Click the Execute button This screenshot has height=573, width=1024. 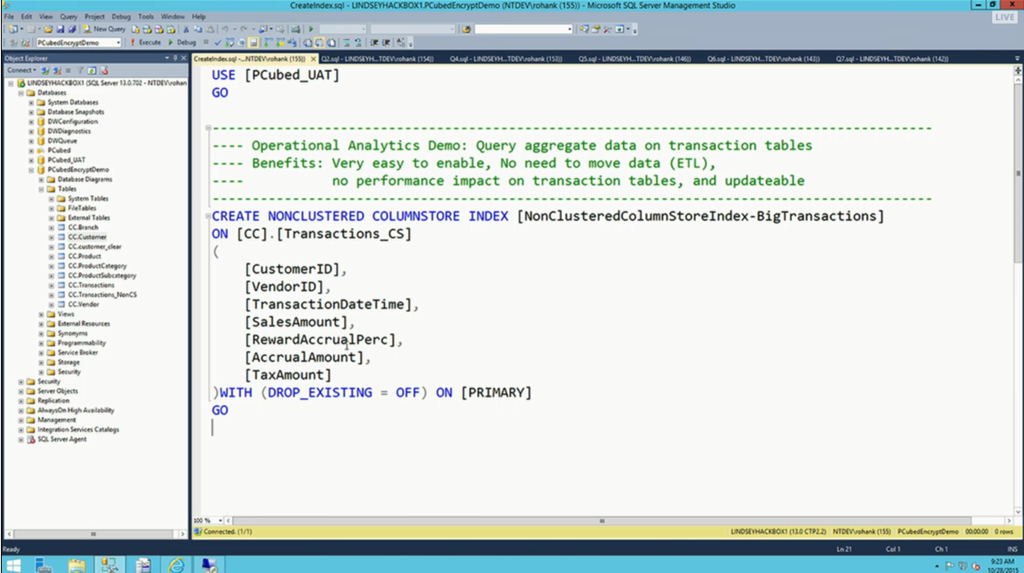click(x=145, y=42)
